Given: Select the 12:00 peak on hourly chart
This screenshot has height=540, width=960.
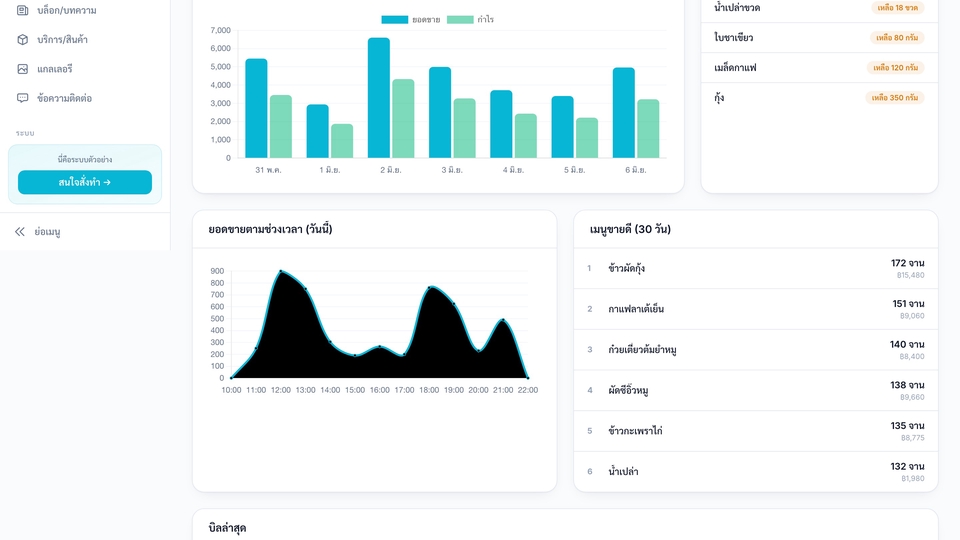Looking at the screenshot, I should pyautogui.click(x=281, y=271).
